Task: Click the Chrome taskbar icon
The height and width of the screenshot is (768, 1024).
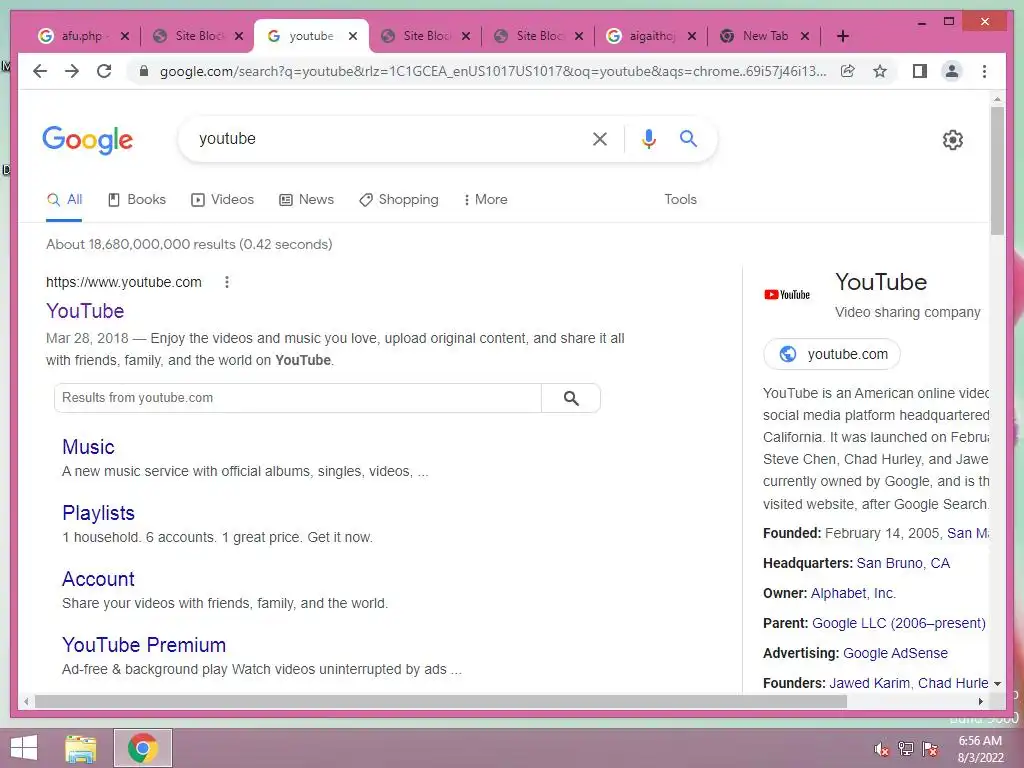Action: pos(143,748)
